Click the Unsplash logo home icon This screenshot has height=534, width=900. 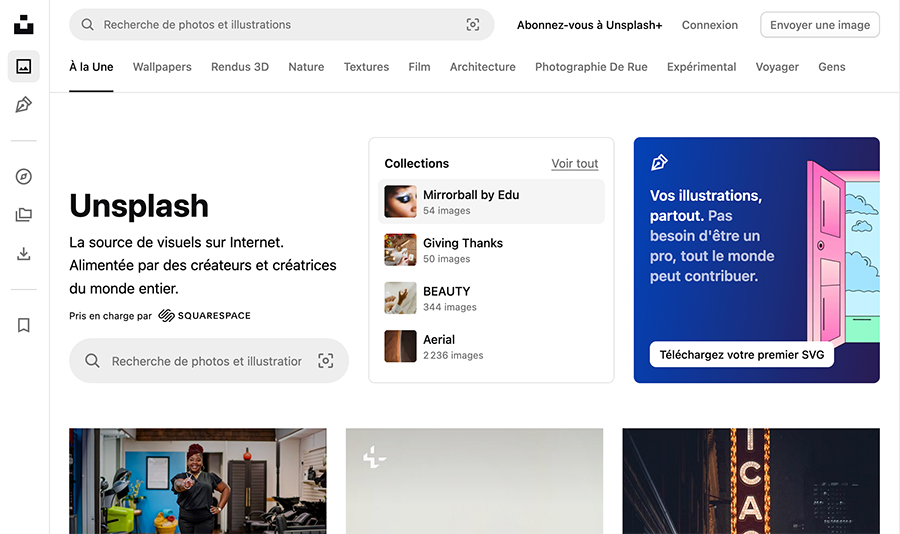coord(24,24)
